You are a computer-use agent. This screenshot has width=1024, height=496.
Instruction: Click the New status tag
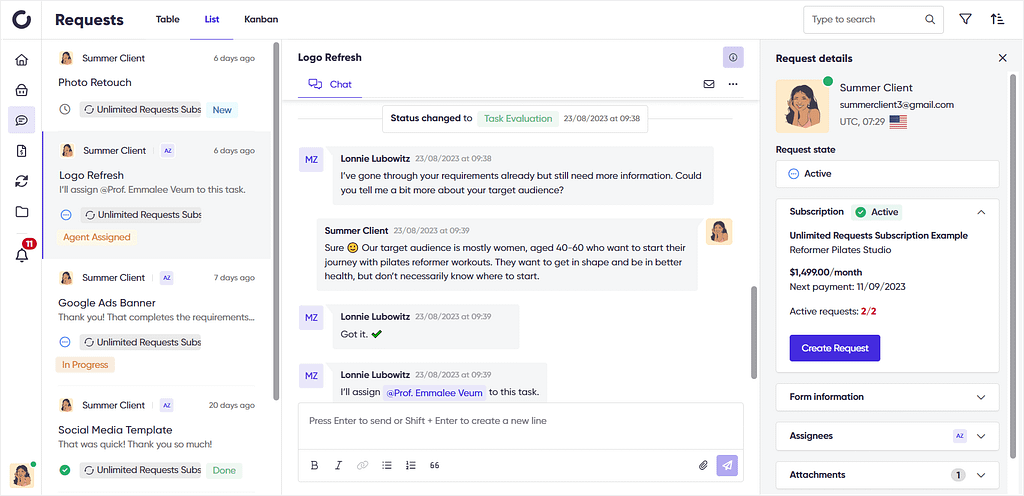coord(222,110)
